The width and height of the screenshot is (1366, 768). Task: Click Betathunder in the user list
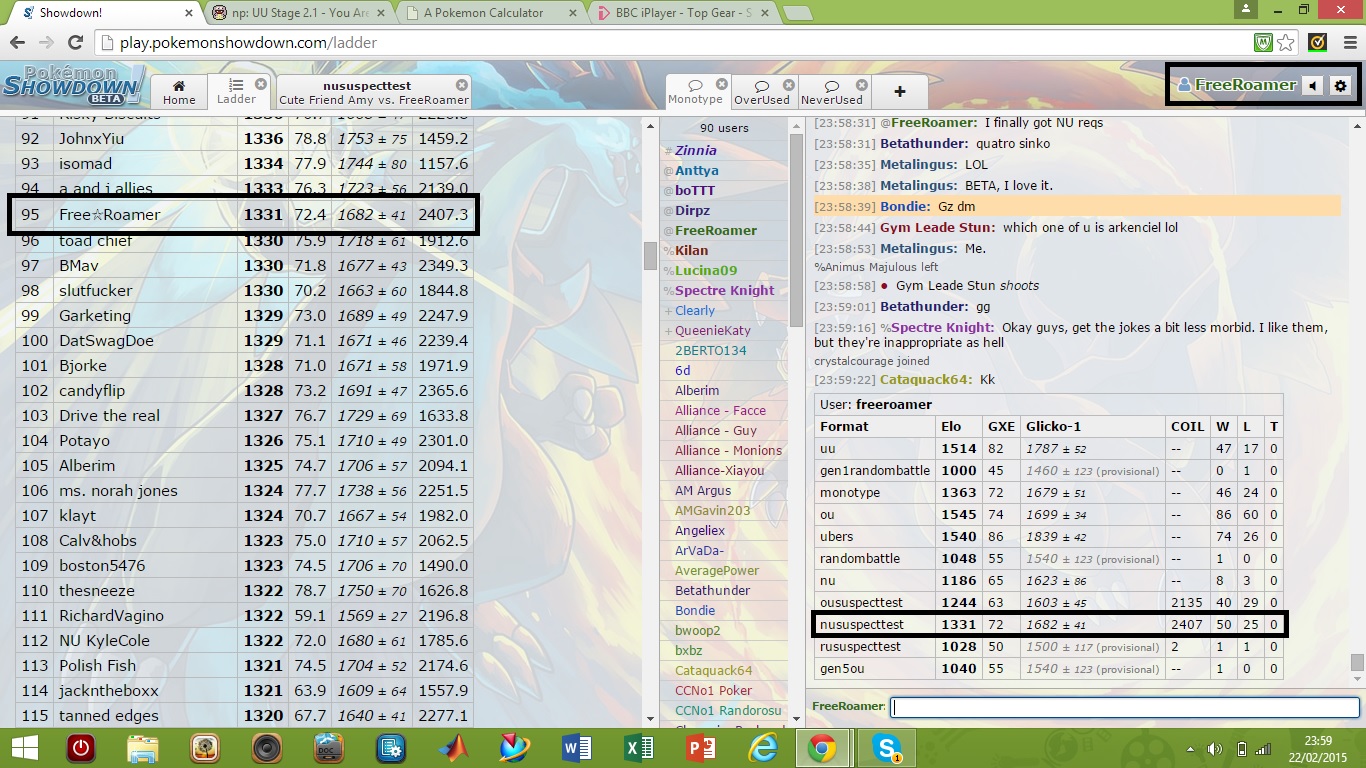coord(712,590)
